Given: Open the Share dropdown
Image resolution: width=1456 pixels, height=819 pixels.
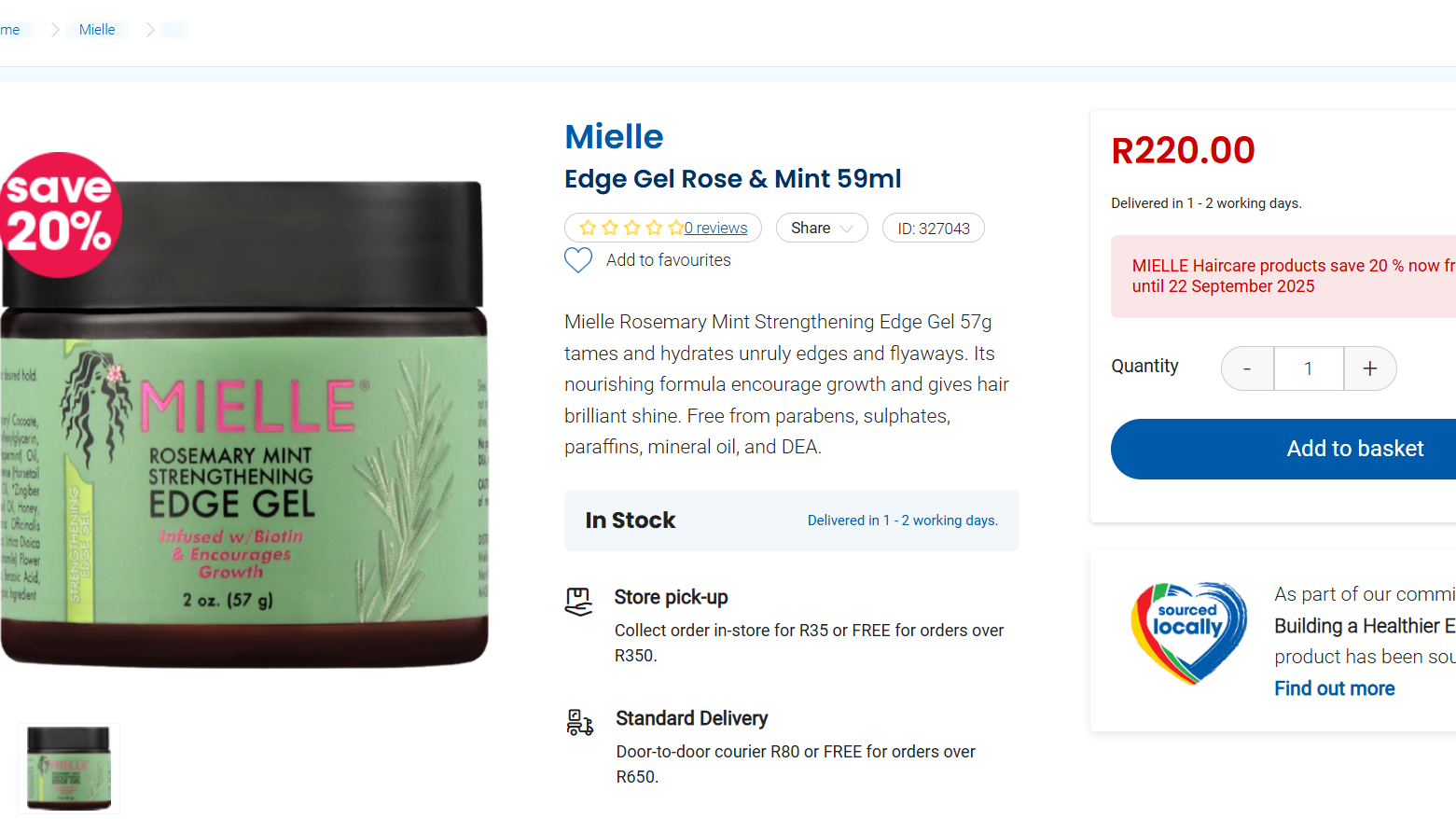Looking at the screenshot, I should pyautogui.click(x=821, y=228).
